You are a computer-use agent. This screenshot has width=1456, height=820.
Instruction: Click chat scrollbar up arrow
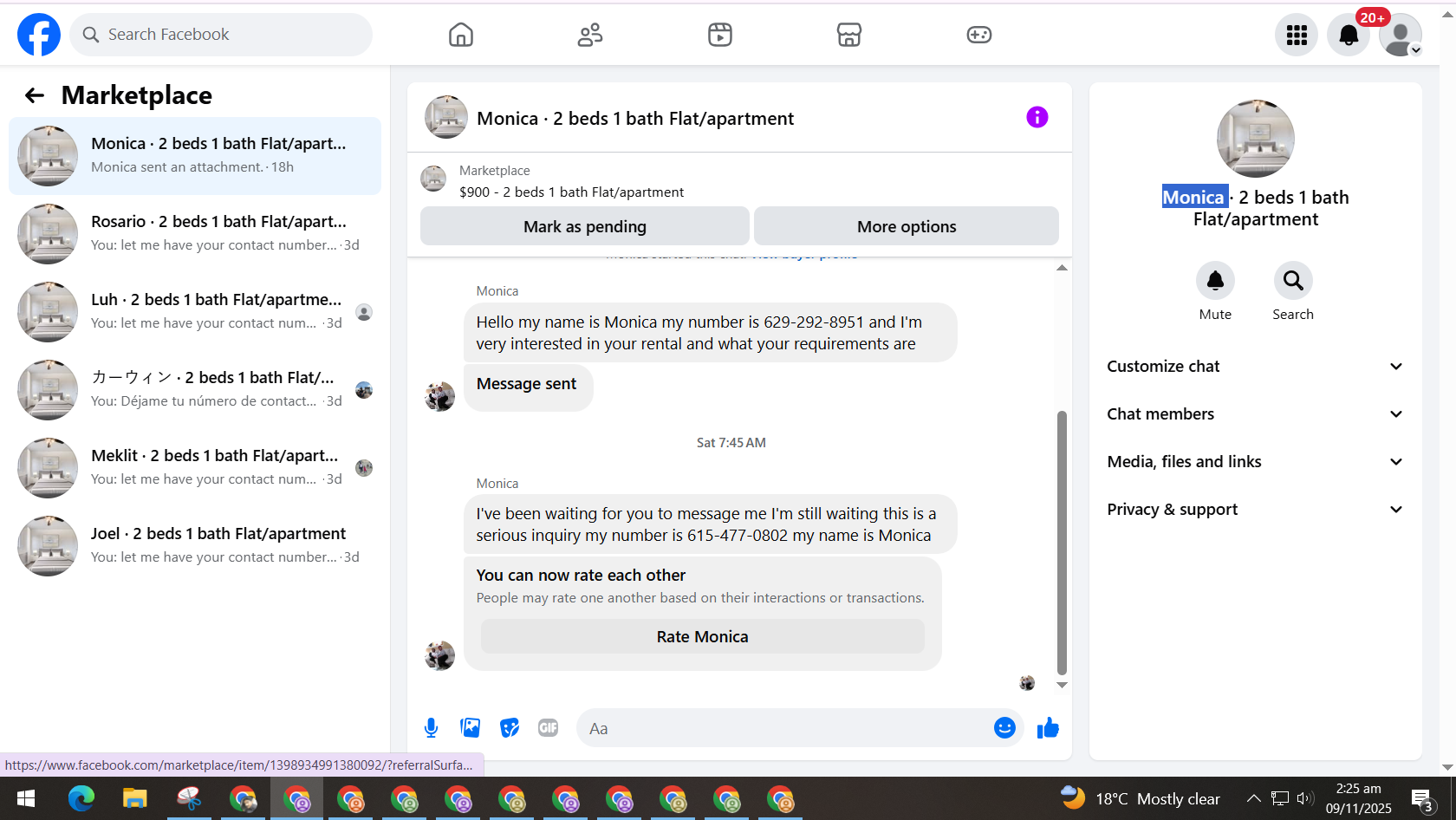[x=1062, y=268]
